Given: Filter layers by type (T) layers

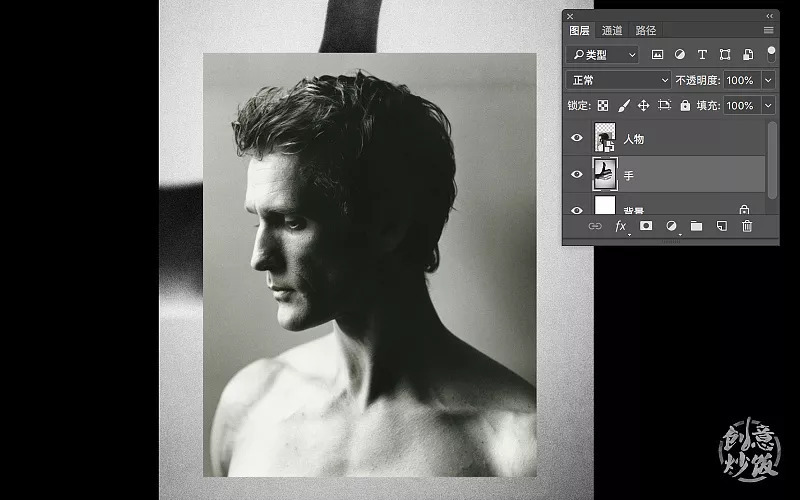Looking at the screenshot, I should (702, 55).
